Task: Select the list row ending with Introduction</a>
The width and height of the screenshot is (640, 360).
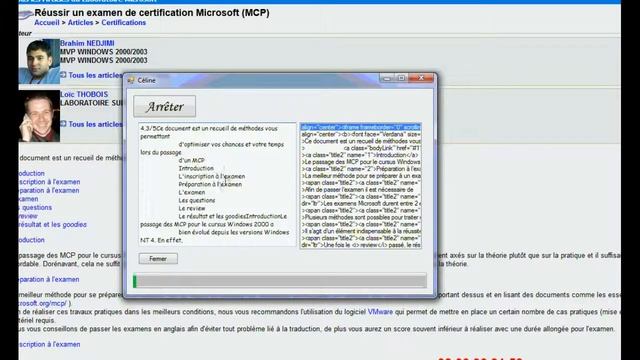Action: coord(361,155)
